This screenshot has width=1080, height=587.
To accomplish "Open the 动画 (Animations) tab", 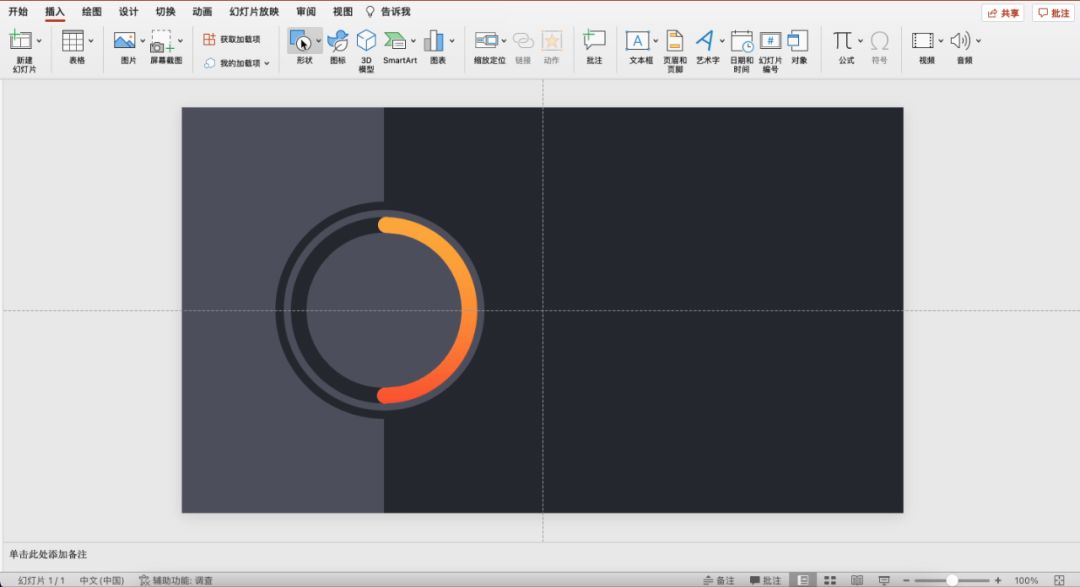I will click(202, 12).
